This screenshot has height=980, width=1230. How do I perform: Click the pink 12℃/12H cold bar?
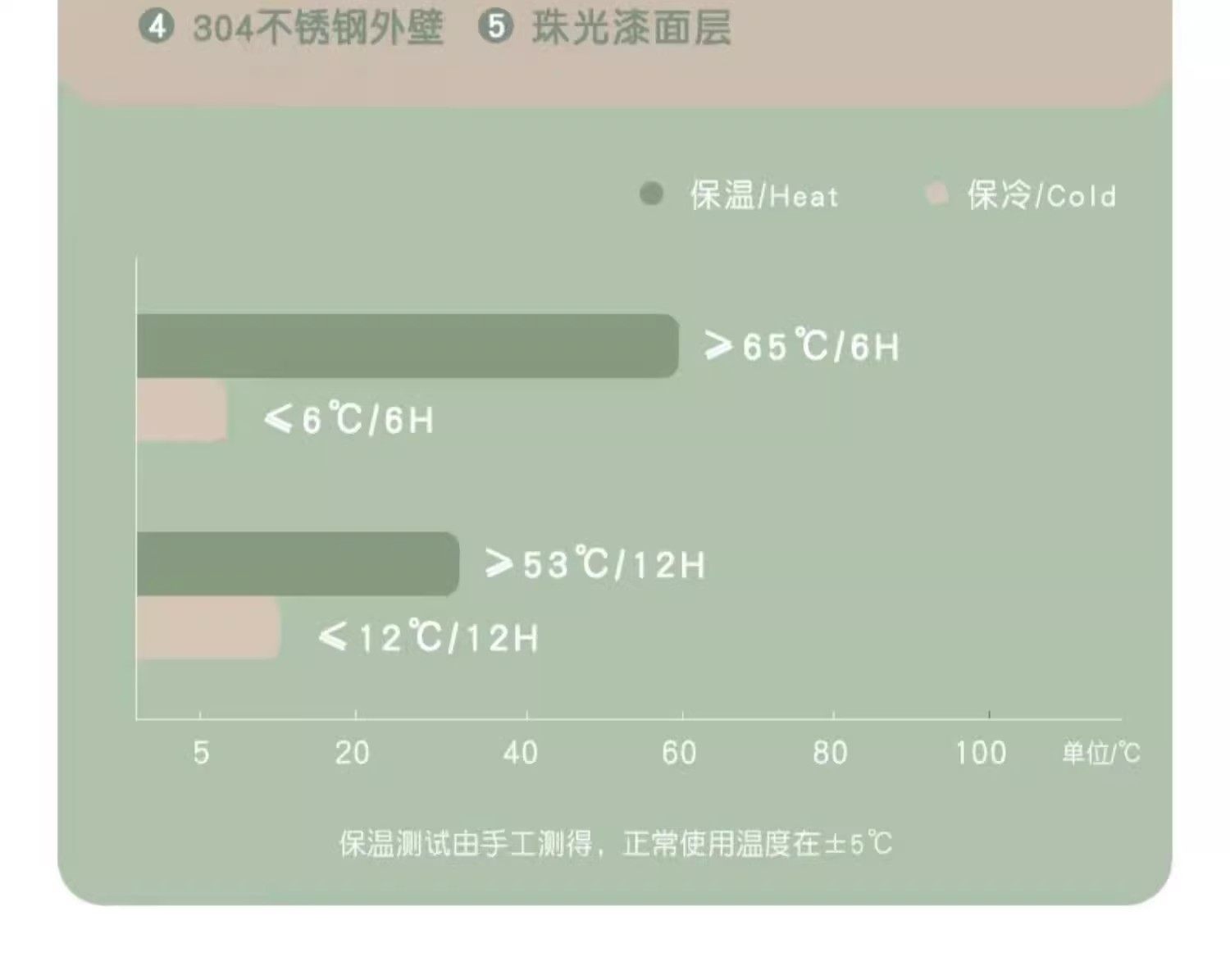click(208, 627)
